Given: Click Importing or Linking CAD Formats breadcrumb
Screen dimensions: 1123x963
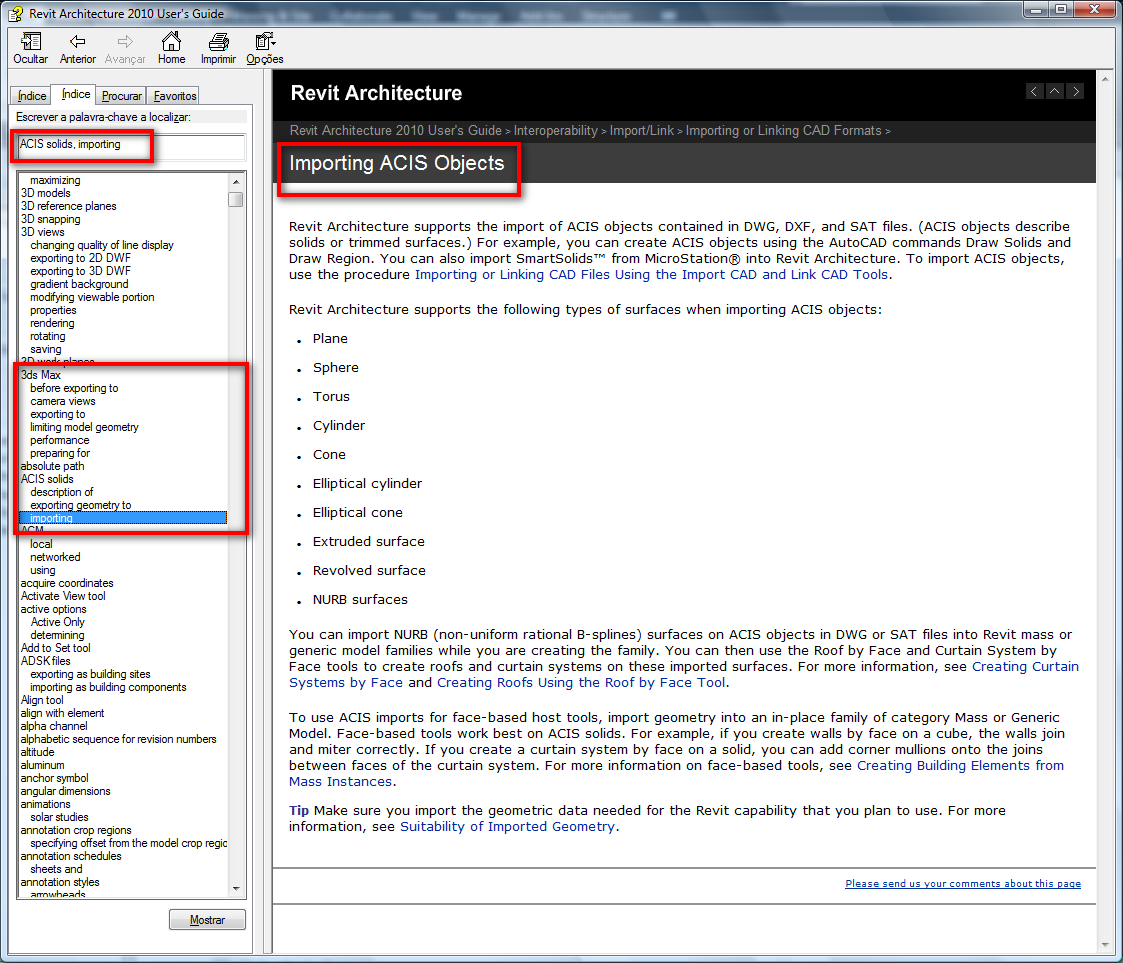Looking at the screenshot, I should pos(784,131).
